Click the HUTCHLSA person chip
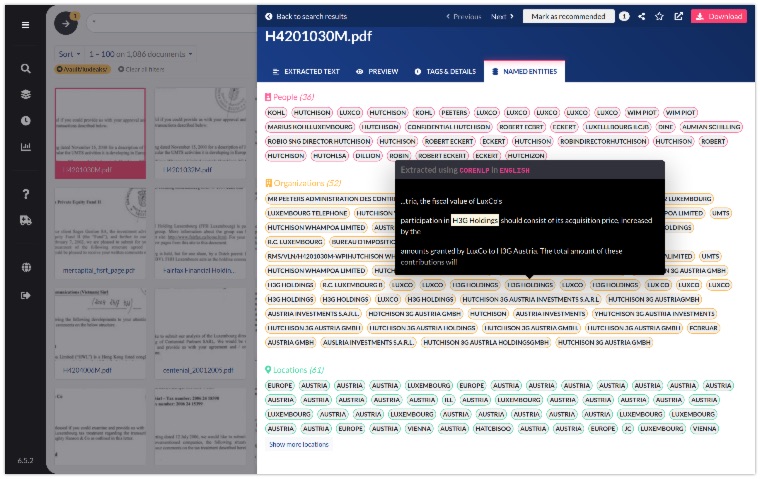Screen dimensions: 760x479 pos(330,156)
